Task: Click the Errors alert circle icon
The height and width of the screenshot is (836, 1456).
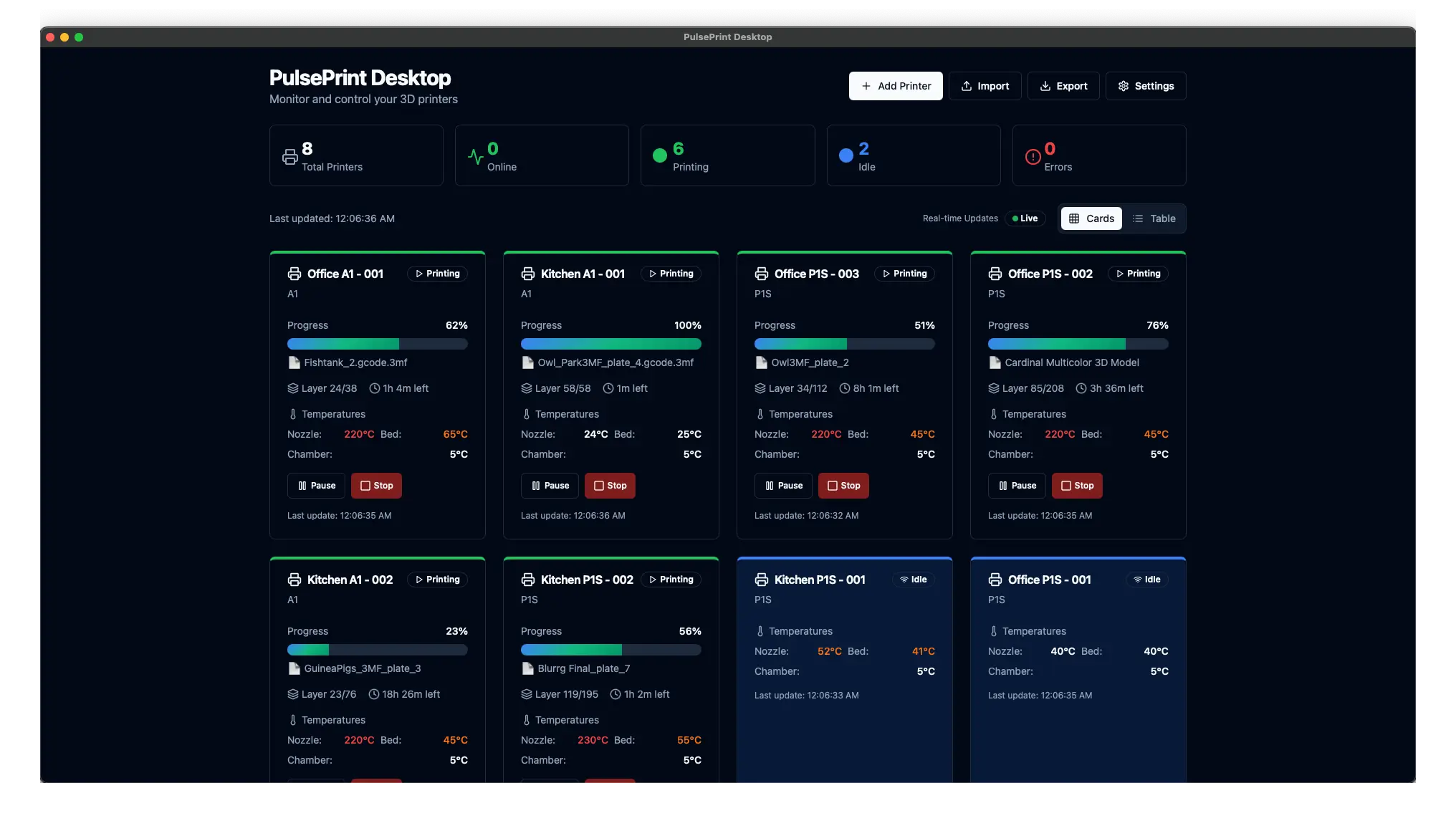Action: click(x=1033, y=156)
